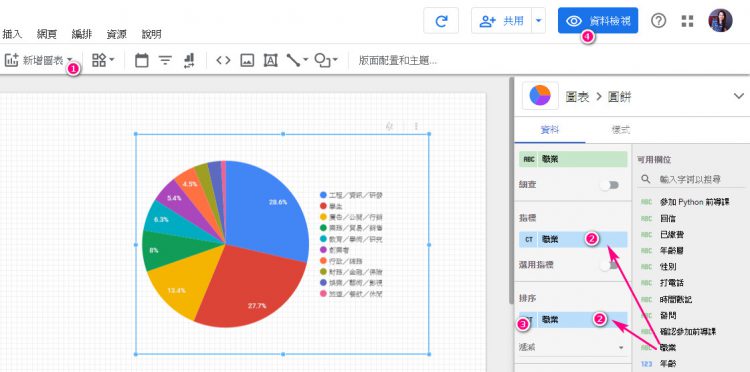
Task: Collapse the 圖表 > 圓餅 panel chevron
Action: point(739,96)
